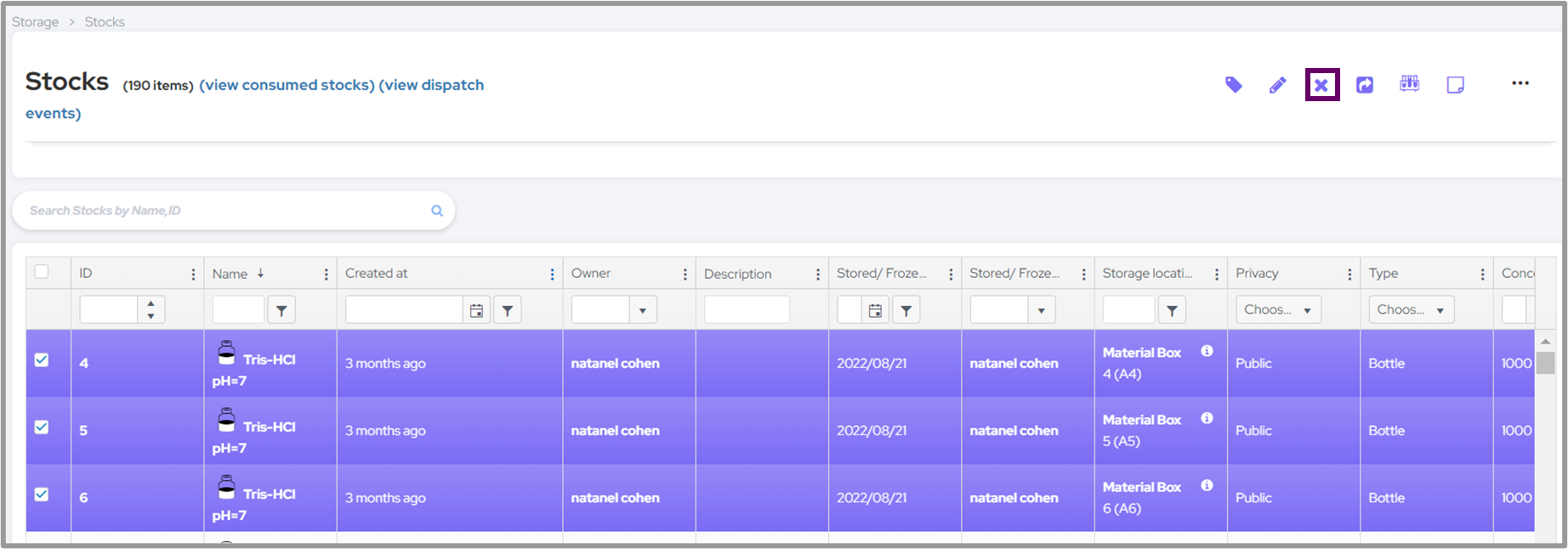The width and height of the screenshot is (1568, 549).
Task: Click the share arrow icon
Action: [x=1365, y=85]
